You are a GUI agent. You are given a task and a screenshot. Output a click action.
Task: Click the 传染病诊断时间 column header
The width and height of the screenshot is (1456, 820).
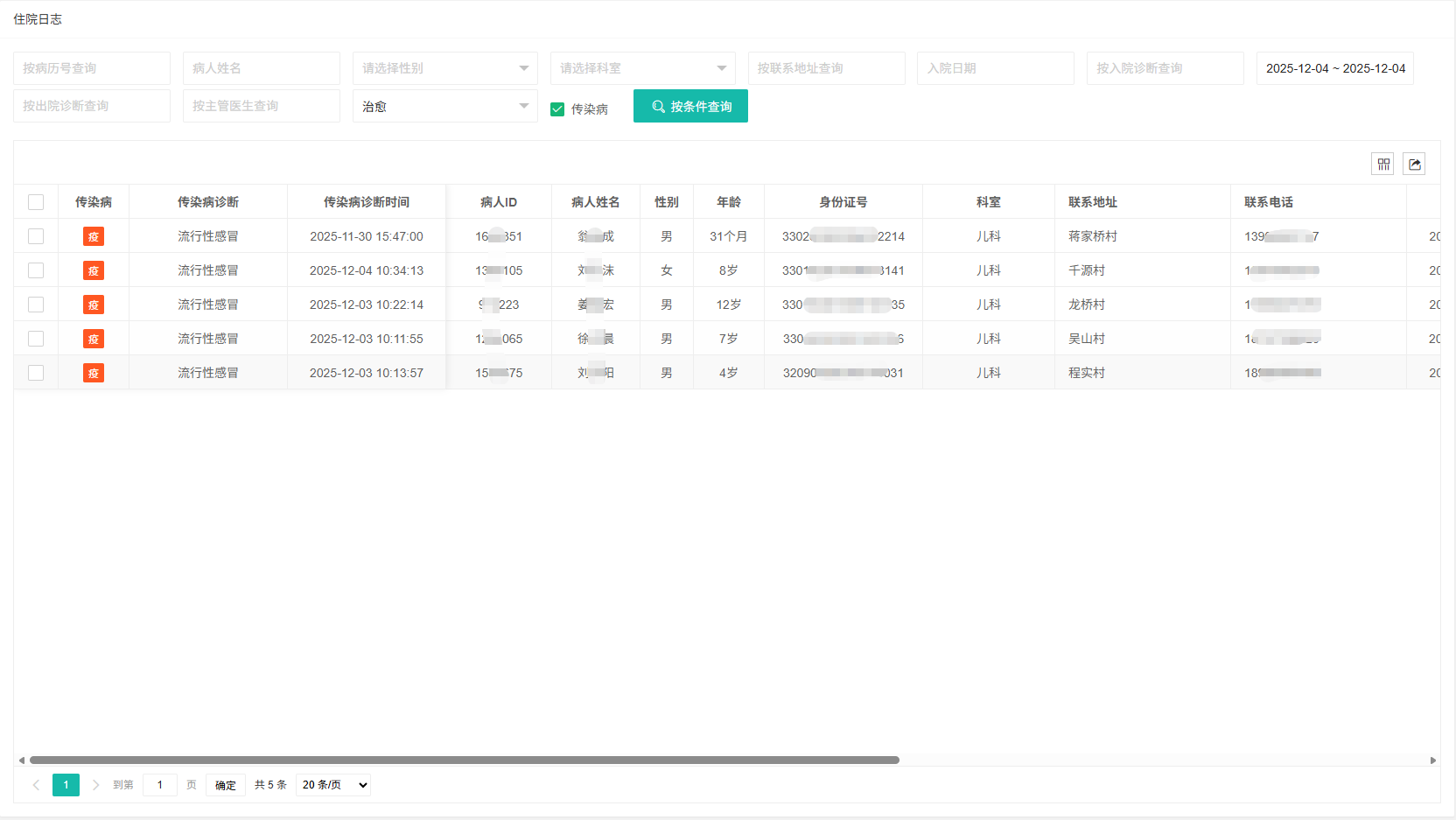pyautogui.click(x=367, y=202)
